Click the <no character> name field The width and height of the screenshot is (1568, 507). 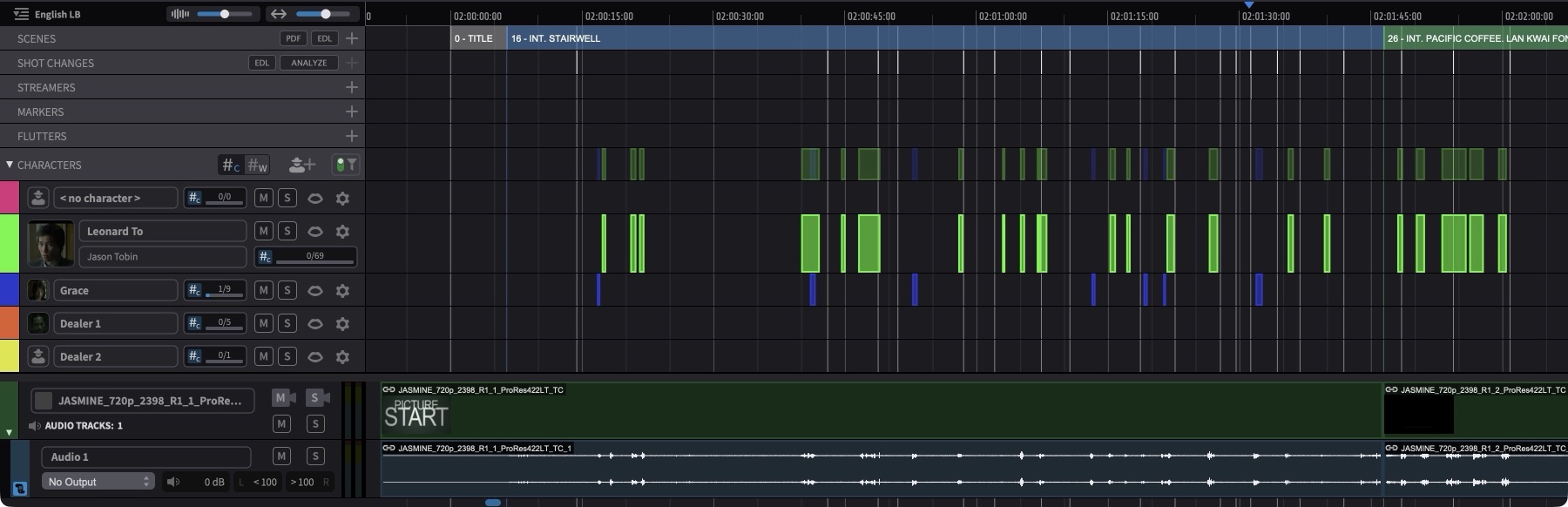point(115,198)
